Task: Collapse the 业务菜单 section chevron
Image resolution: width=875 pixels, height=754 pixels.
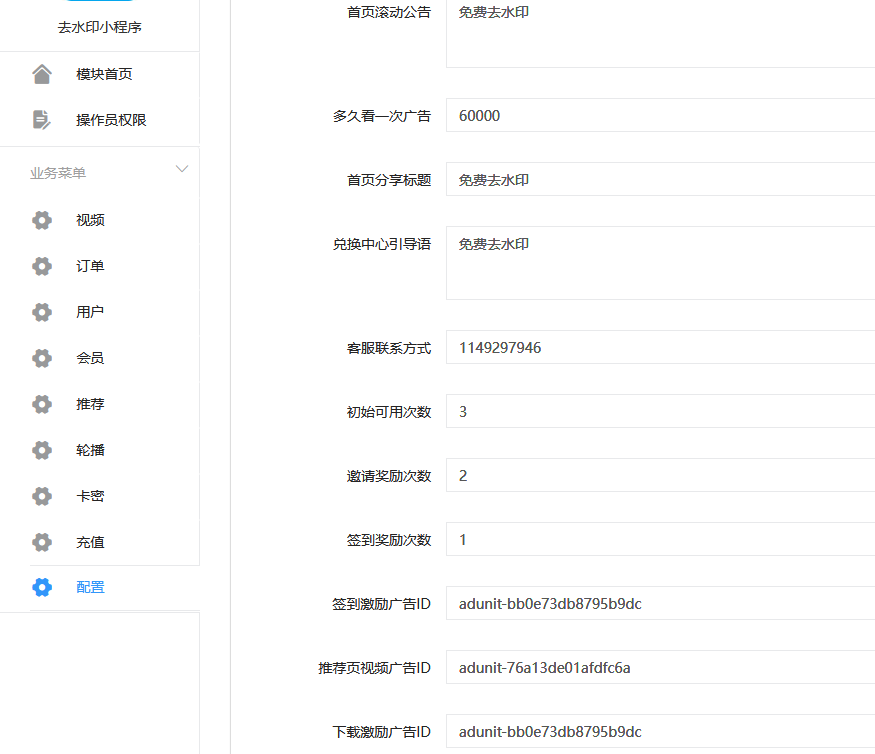Action: 181,169
